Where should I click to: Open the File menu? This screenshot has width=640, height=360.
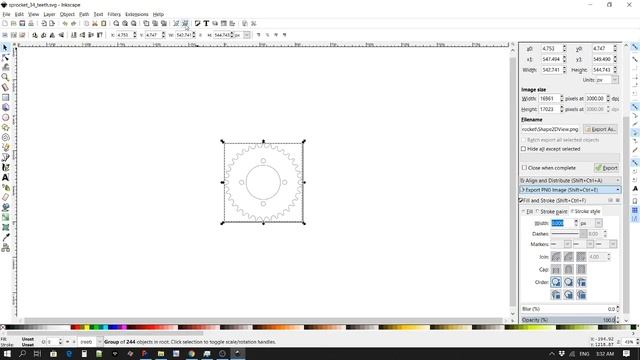[6, 14]
